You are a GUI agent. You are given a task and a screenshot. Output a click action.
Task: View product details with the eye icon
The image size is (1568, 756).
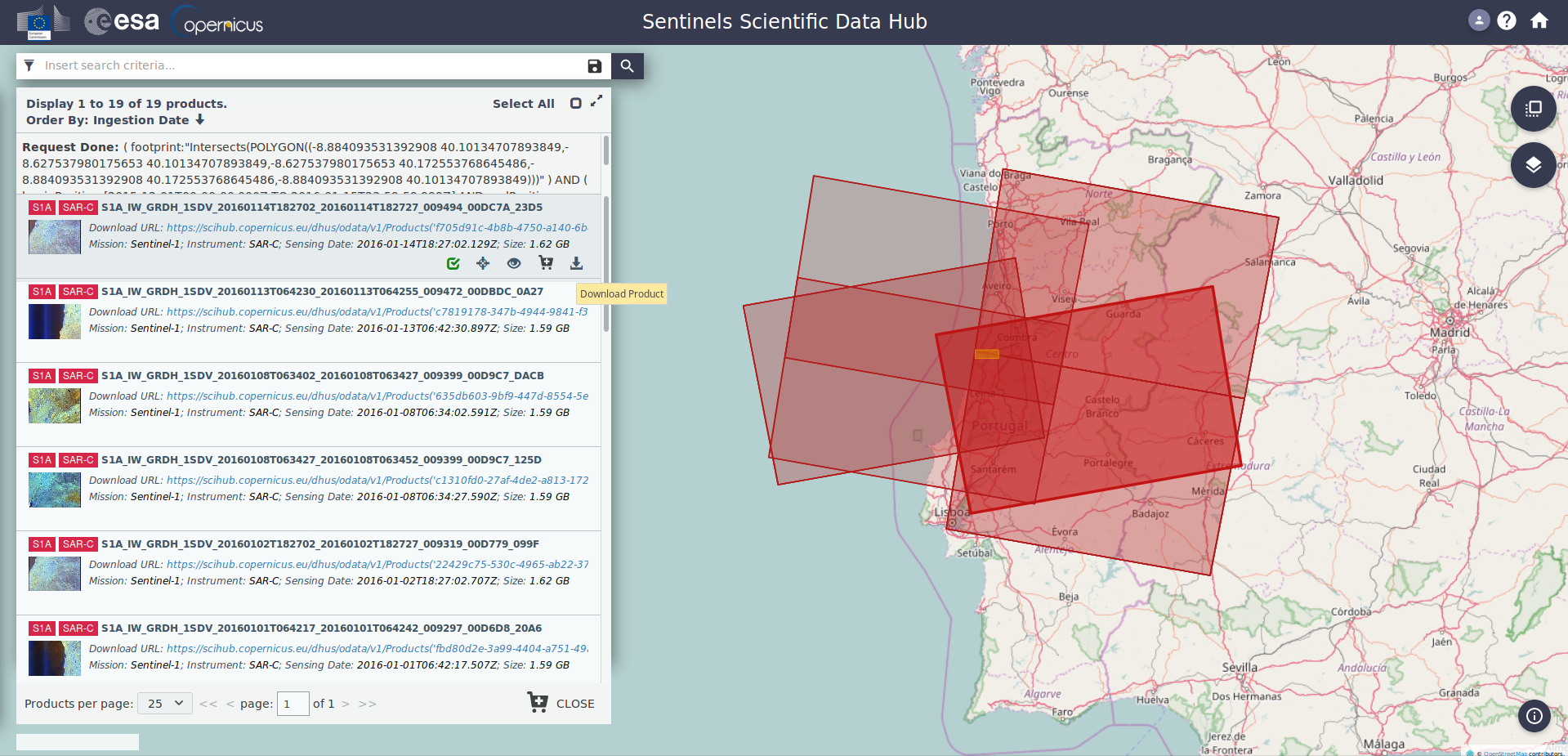[x=514, y=263]
